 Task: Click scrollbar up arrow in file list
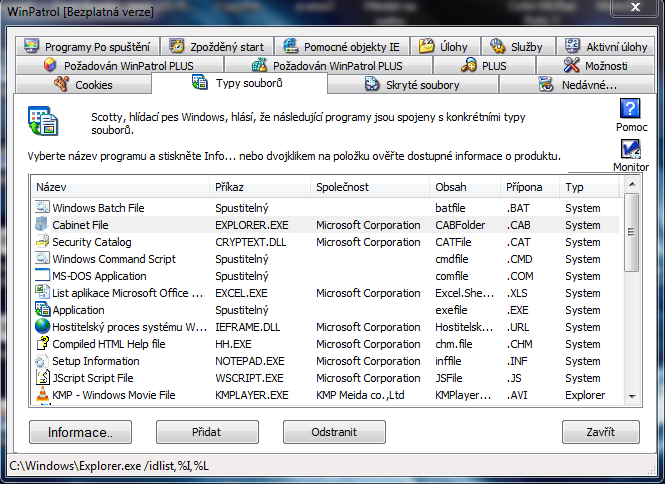pos(632,184)
